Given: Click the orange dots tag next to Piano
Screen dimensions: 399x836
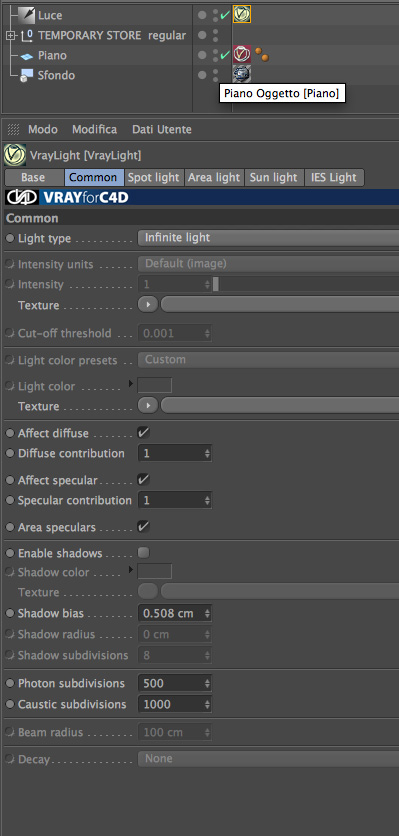Looking at the screenshot, I should tap(262, 54).
